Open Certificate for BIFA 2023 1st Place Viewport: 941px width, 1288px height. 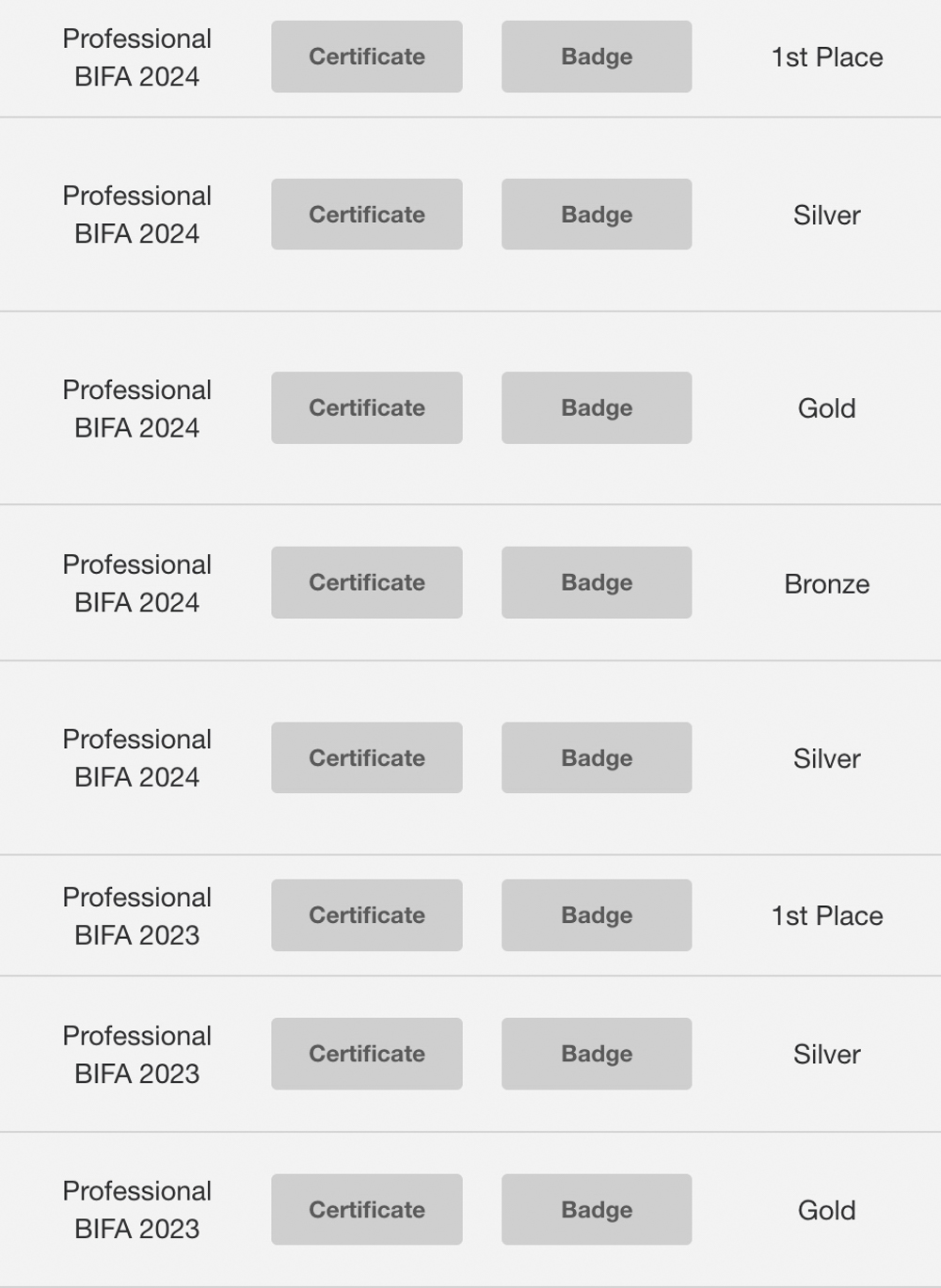tap(366, 914)
